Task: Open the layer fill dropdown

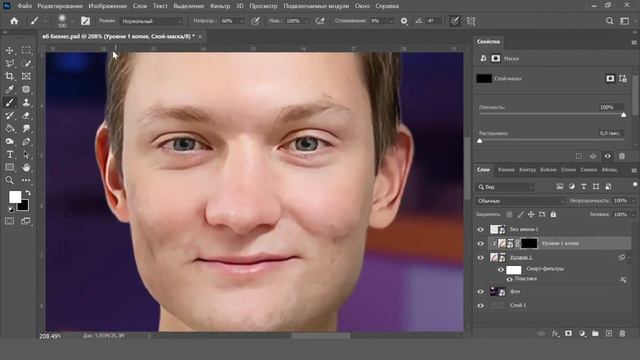Action: point(633,214)
